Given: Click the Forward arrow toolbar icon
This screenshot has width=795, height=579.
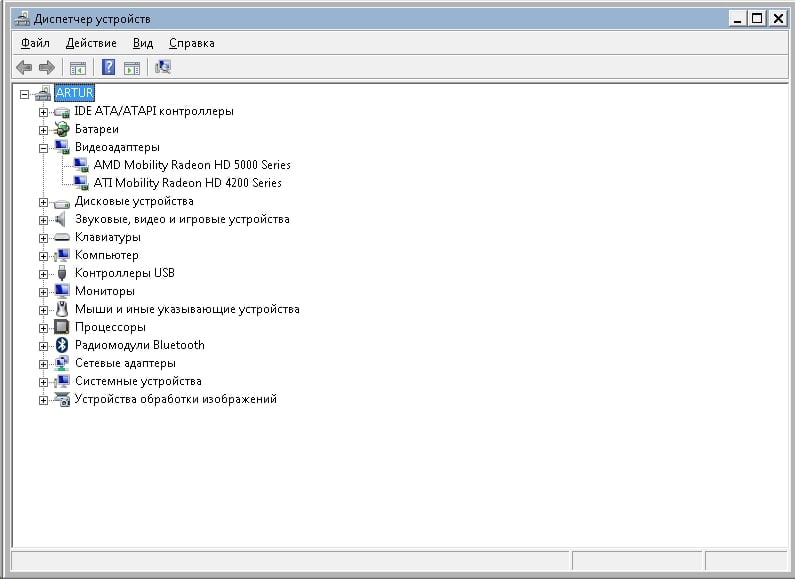Looking at the screenshot, I should (x=47, y=67).
